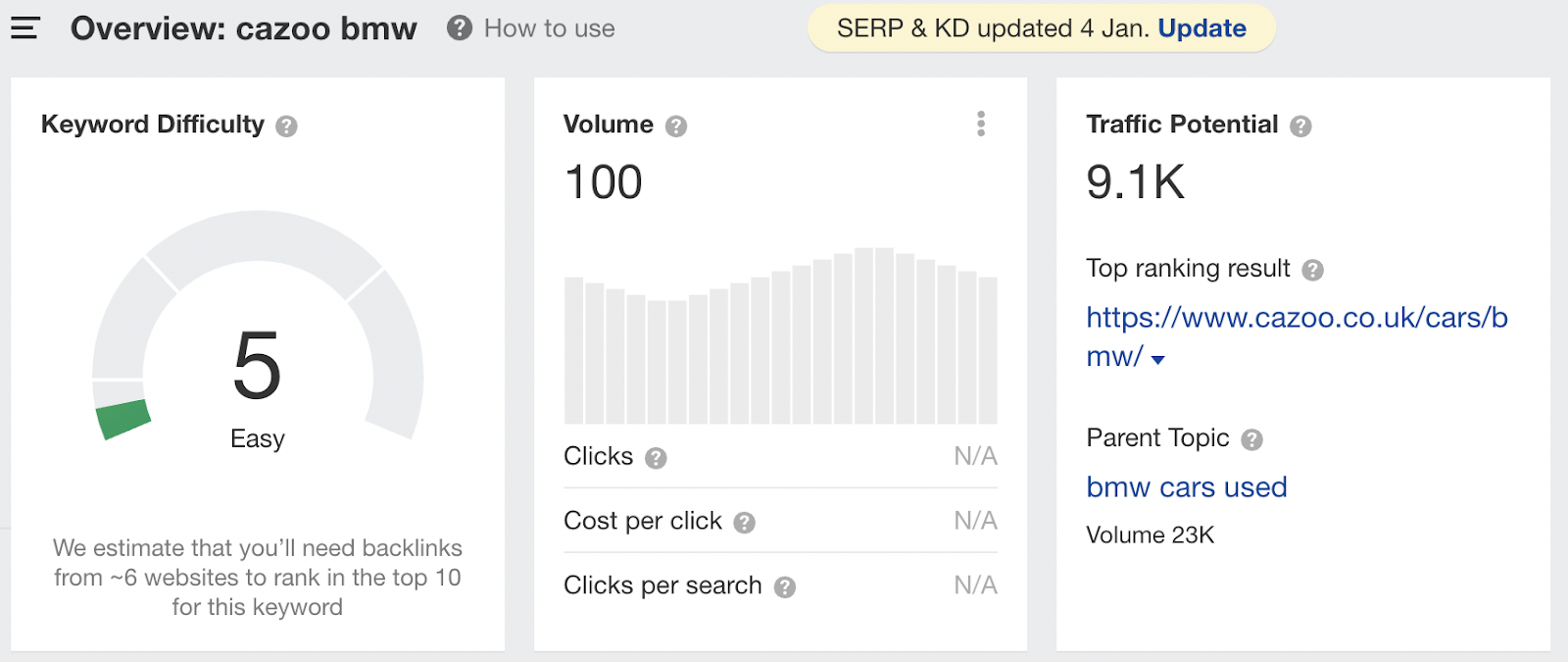Screen dimensions: 1568x662
Task: Click Keyword Difficulty help icon
Action: pos(286,127)
